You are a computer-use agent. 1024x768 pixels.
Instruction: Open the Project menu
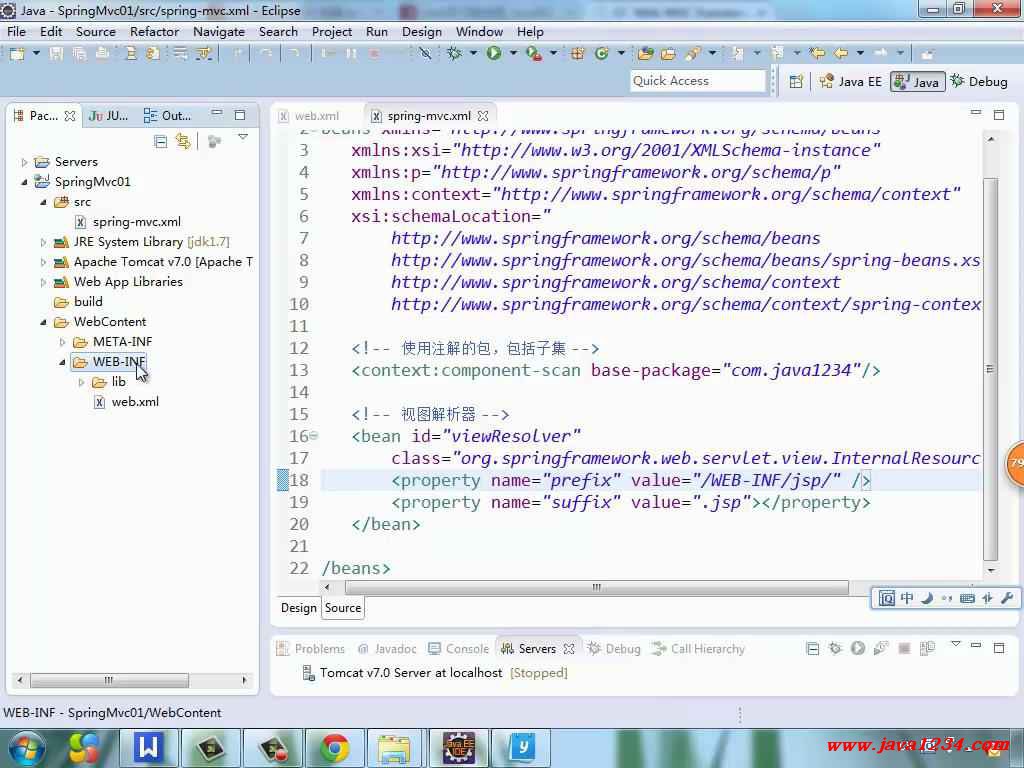tap(332, 31)
